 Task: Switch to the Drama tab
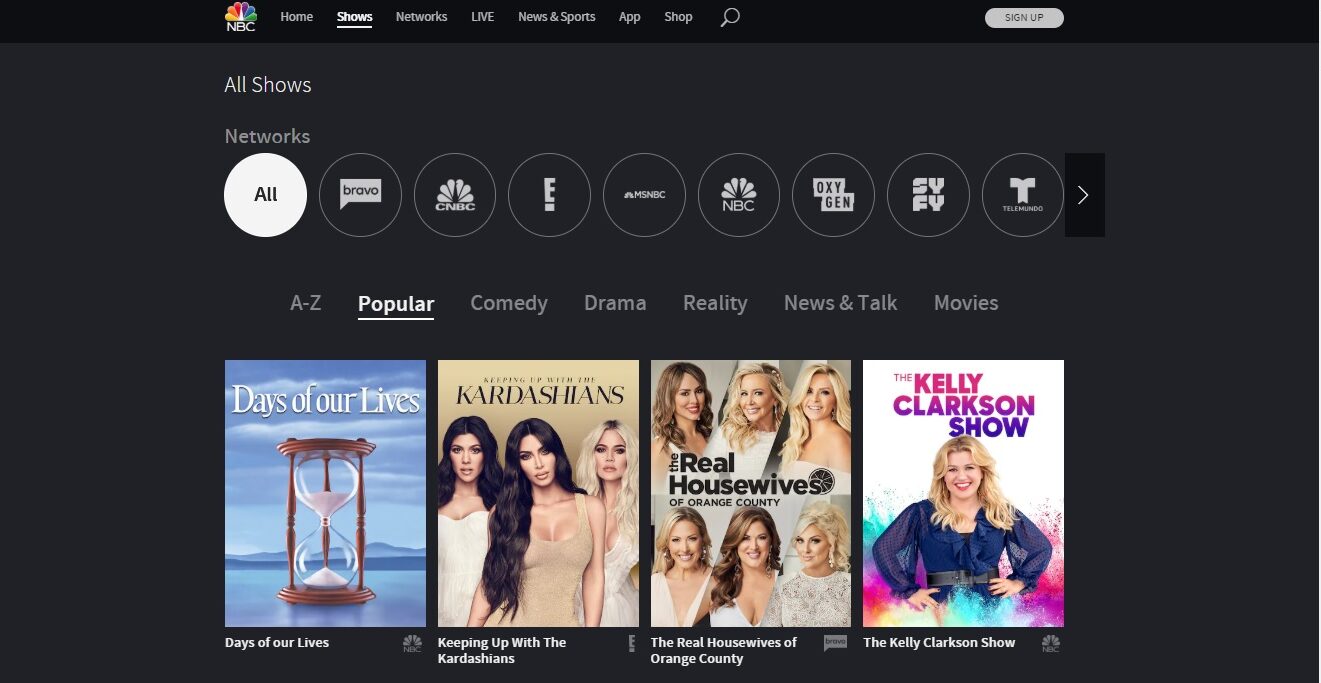615,303
